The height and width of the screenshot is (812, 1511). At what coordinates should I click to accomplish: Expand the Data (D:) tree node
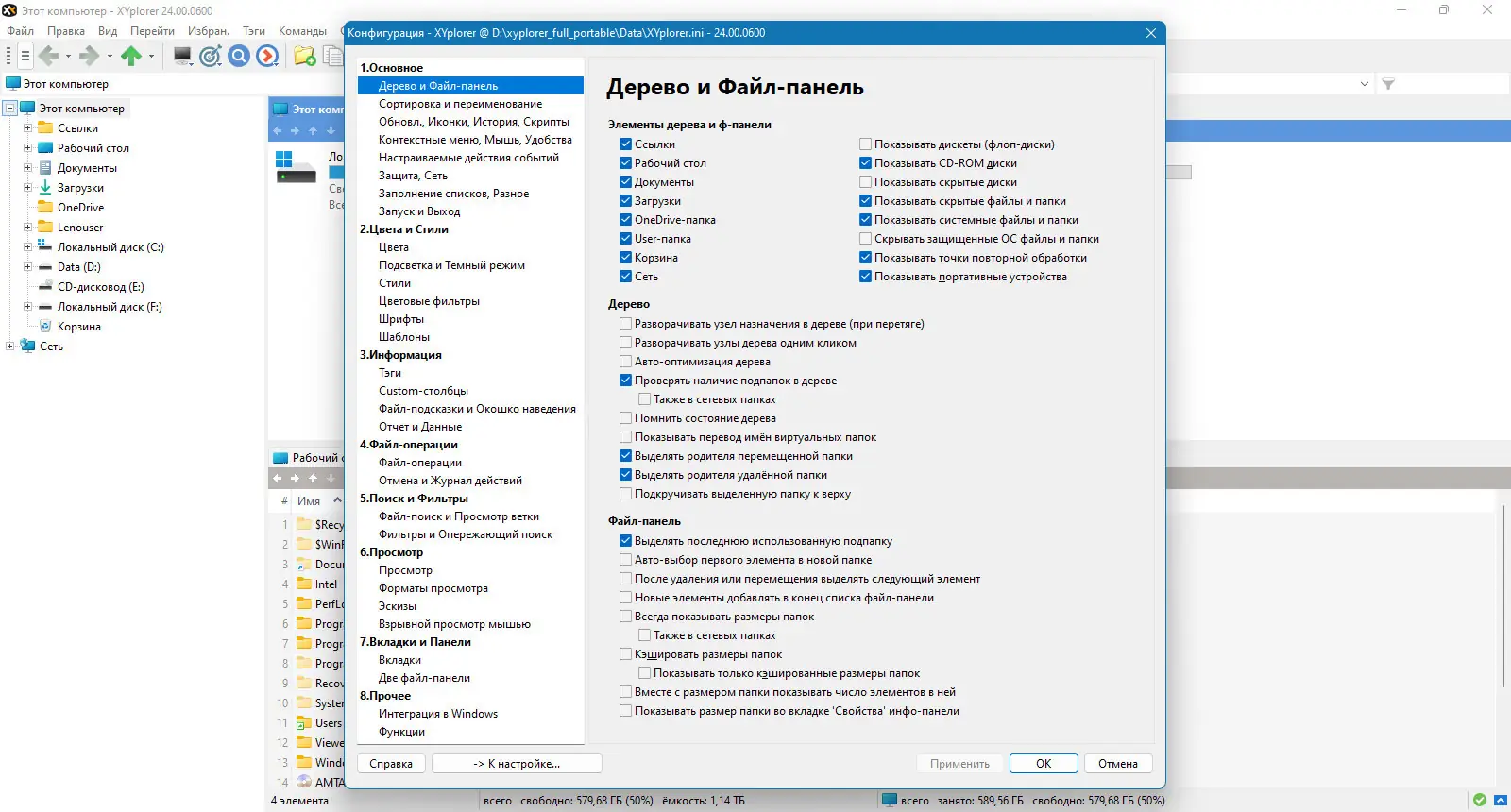tap(27, 267)
